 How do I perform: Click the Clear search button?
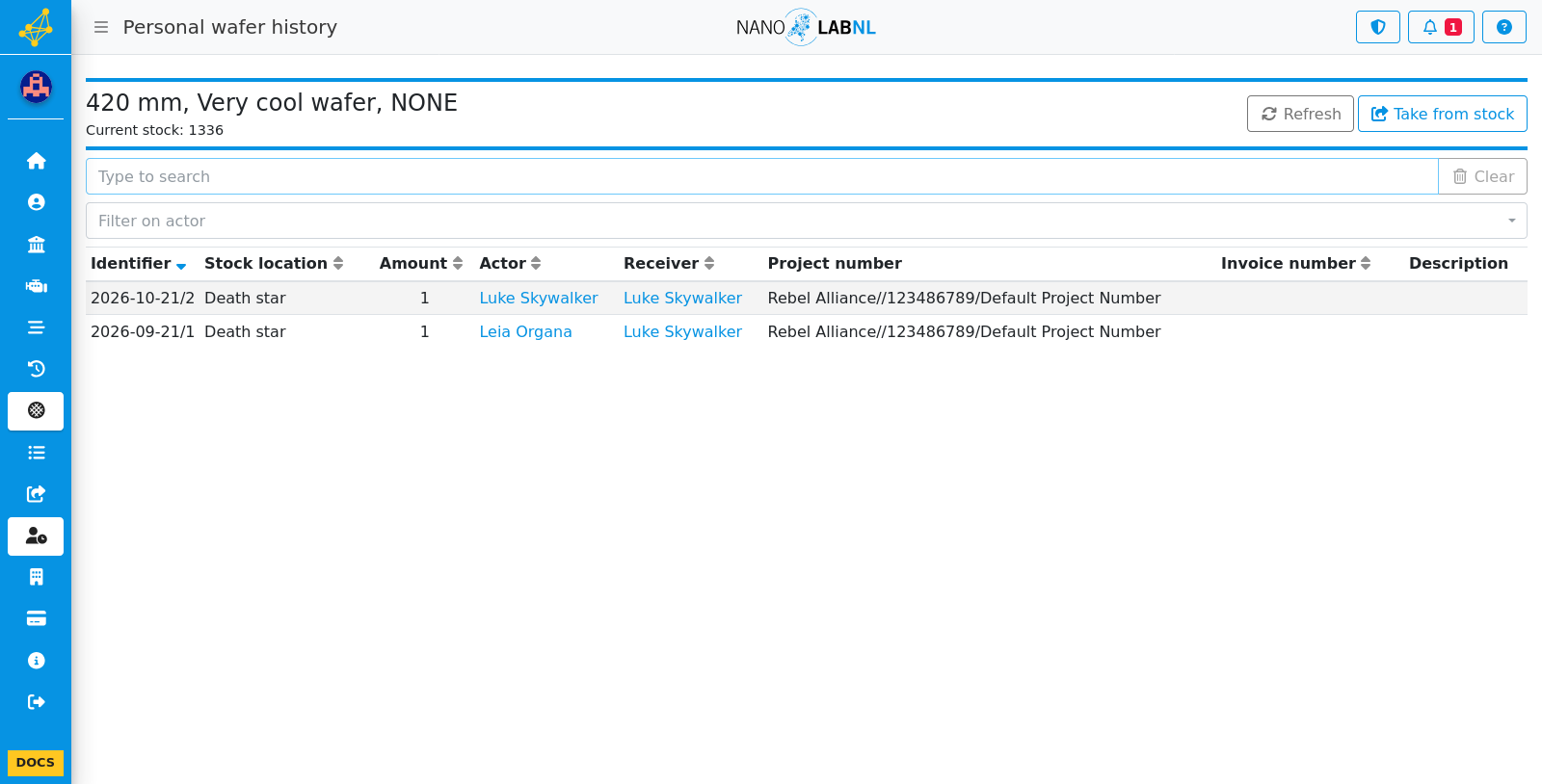pos(1482,176)
